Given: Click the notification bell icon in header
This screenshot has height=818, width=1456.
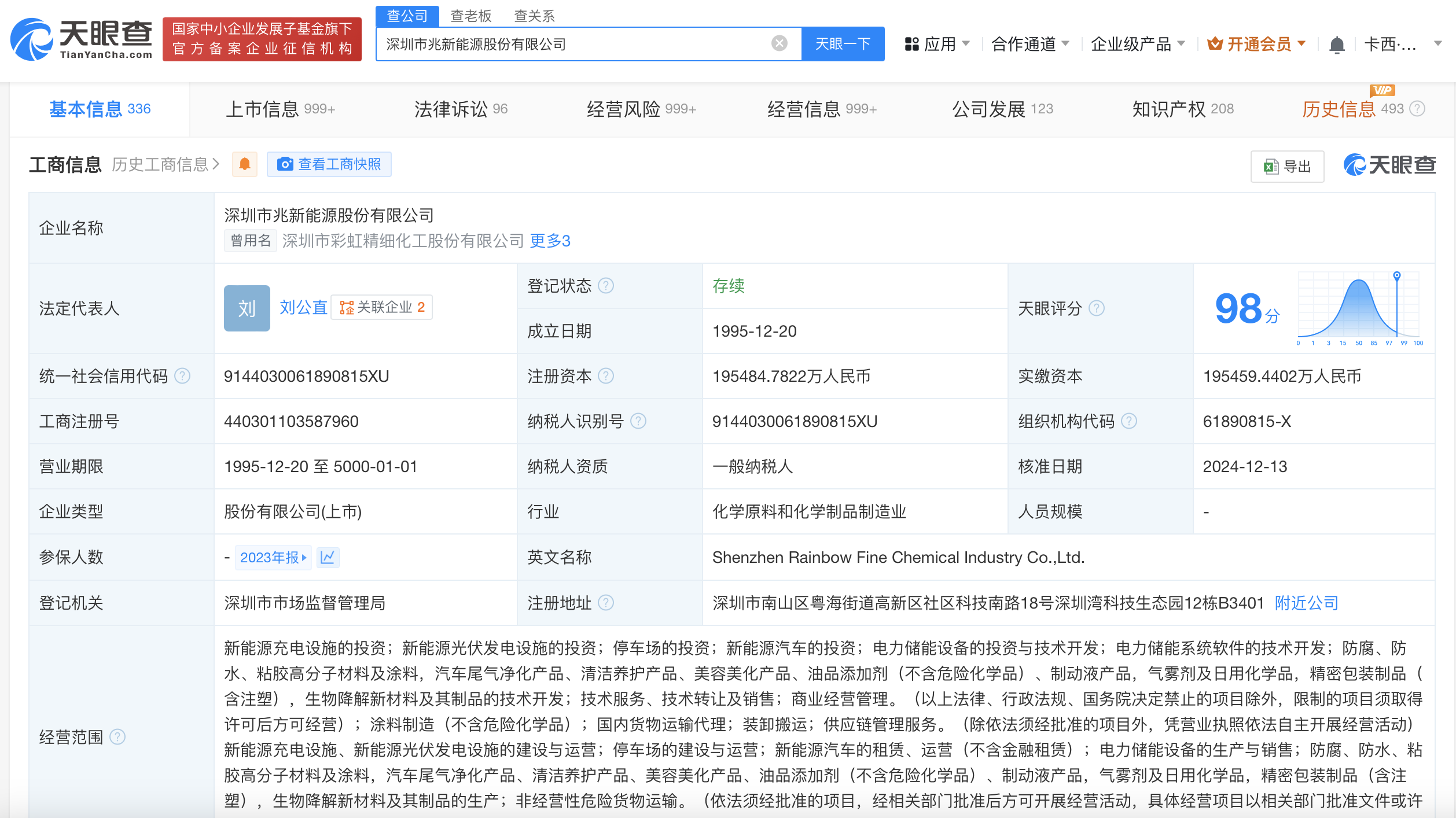Looking at the screenshot, I should (1336, 45).
